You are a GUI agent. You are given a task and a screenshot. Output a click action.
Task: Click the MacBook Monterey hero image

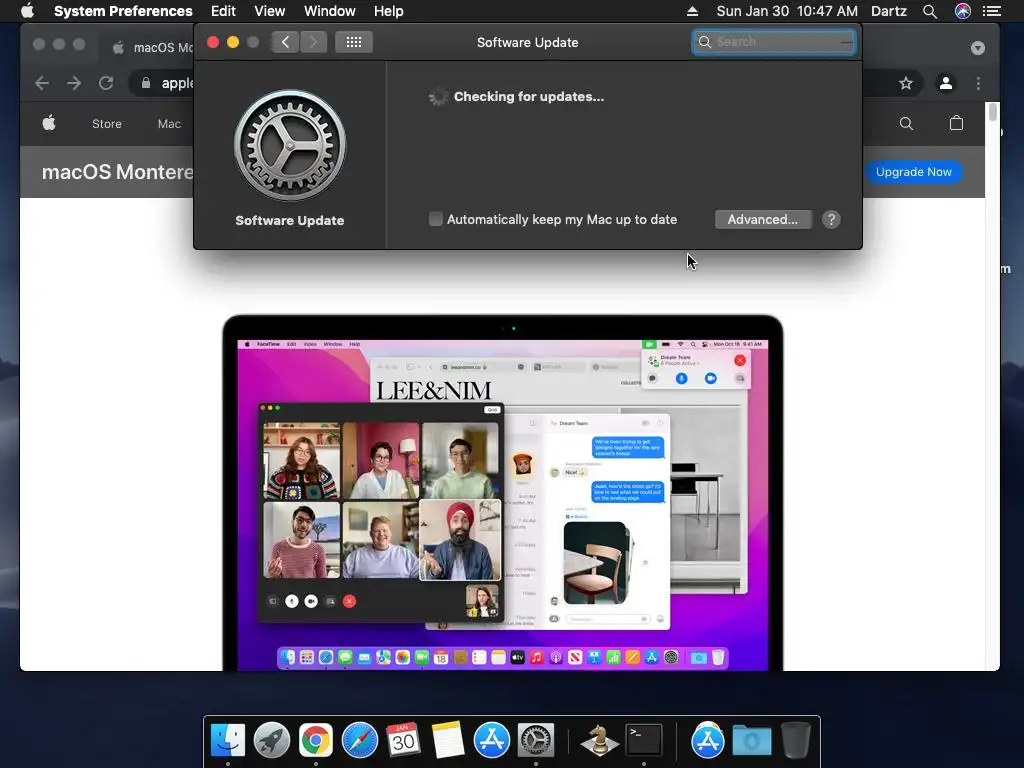(x=502, y=493)
